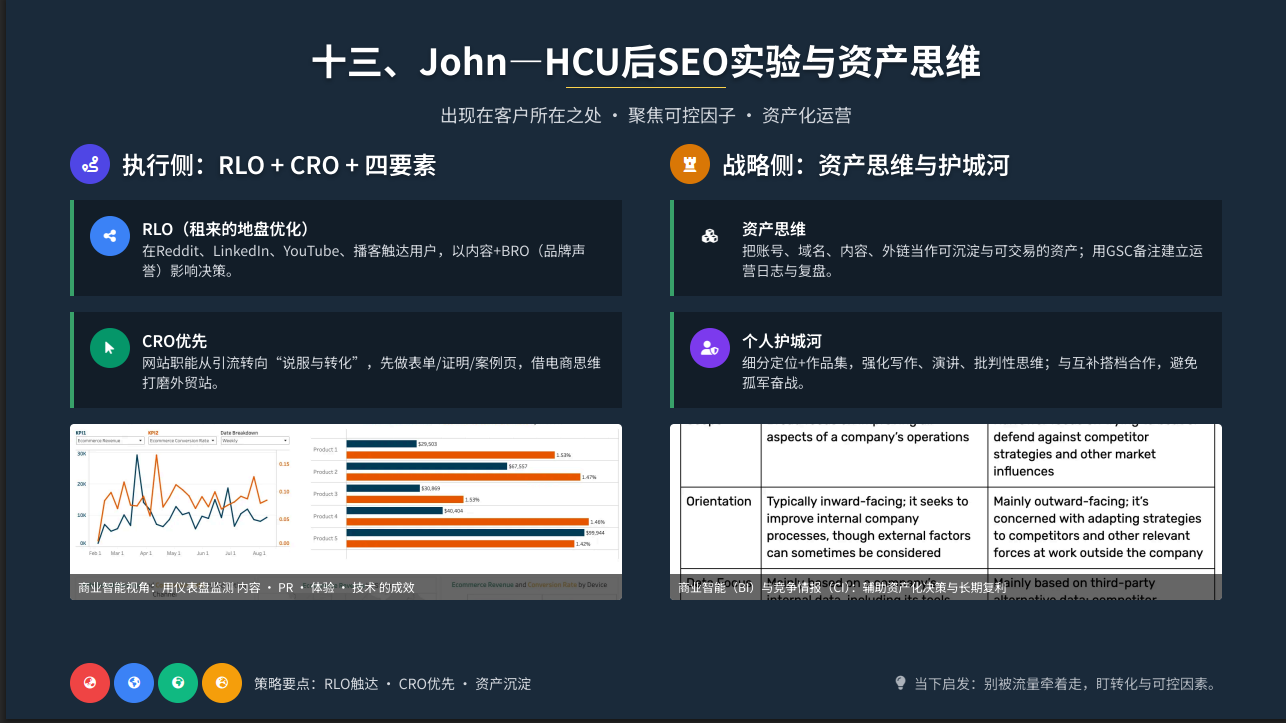Click the CRO description about 说服与转化
1286x723 pixels.
coord(371,372)
